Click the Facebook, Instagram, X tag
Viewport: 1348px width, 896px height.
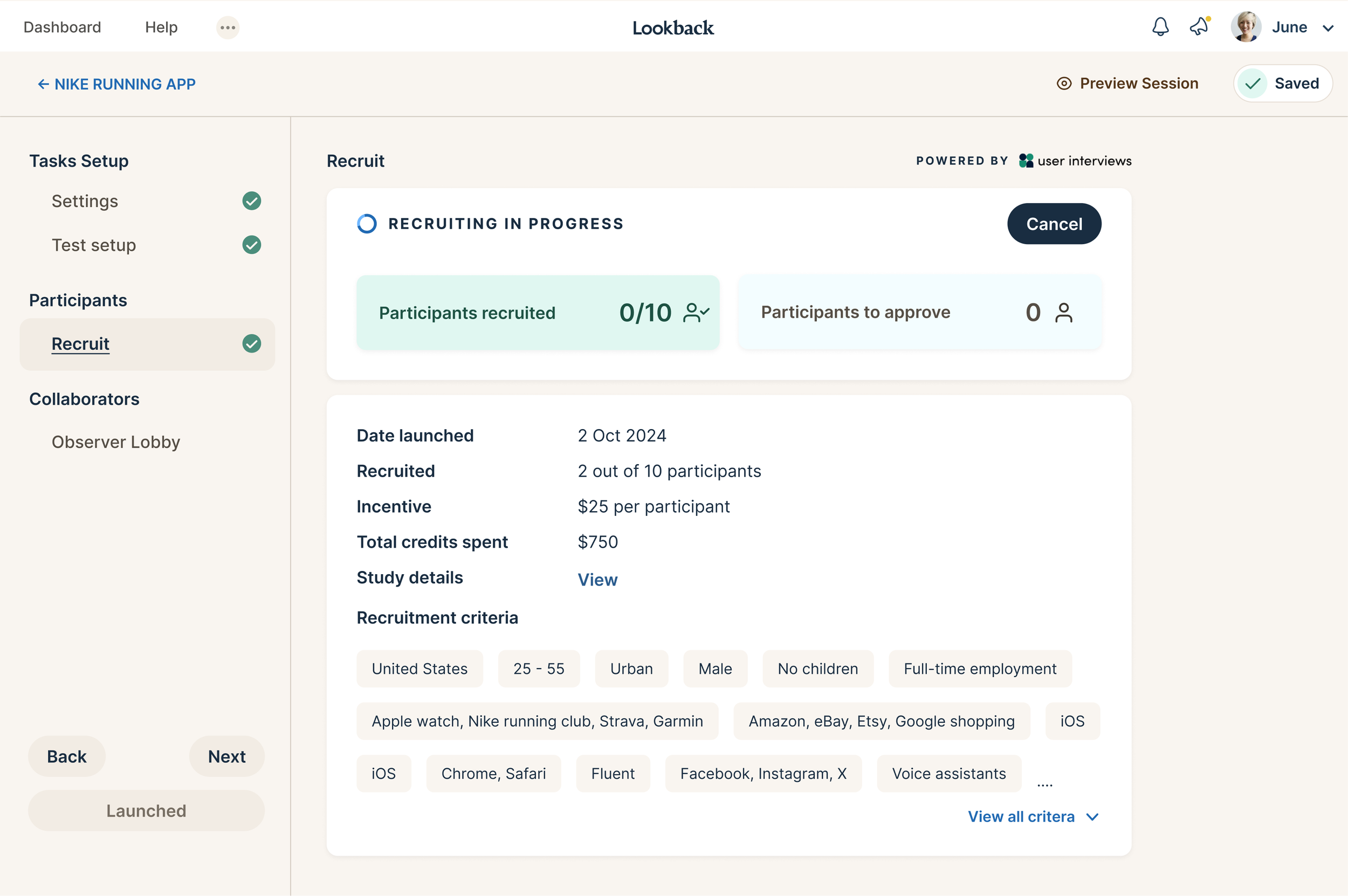click(764, 774)
